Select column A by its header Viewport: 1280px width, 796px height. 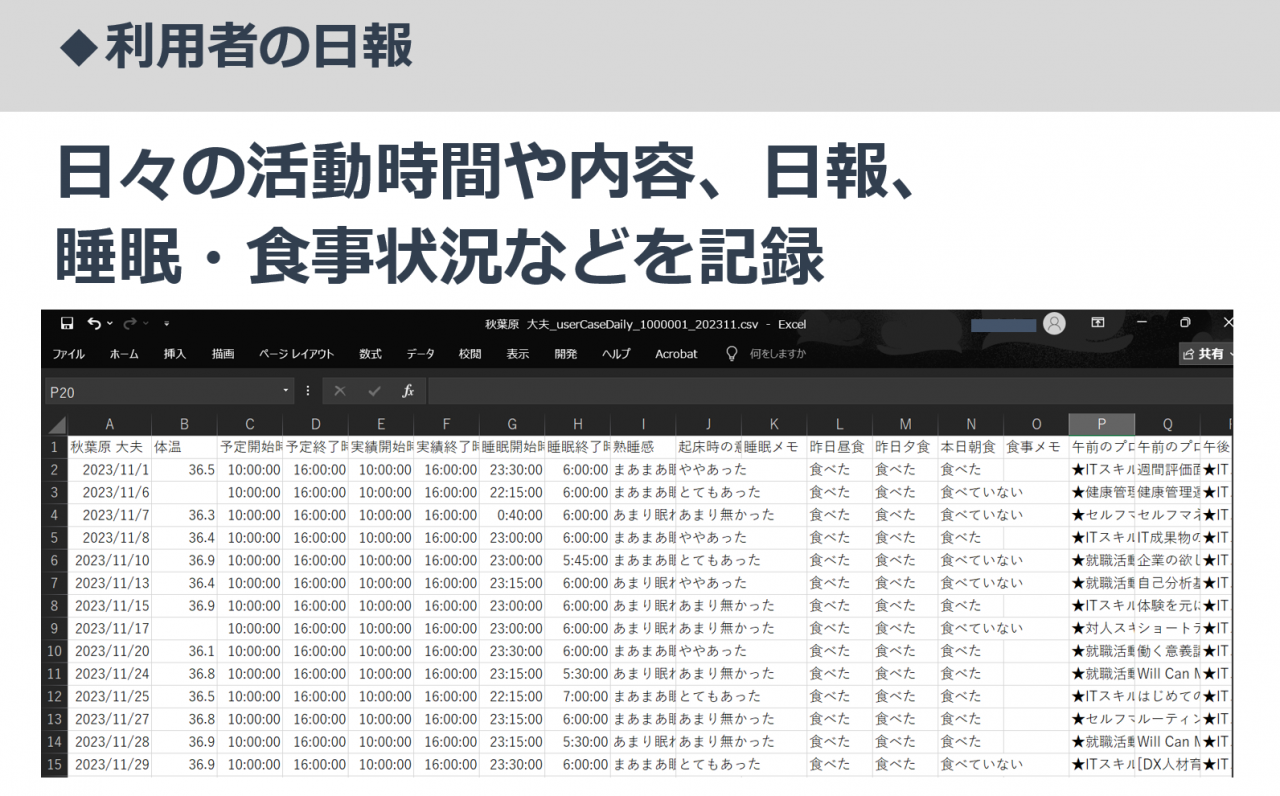[109, 425]
